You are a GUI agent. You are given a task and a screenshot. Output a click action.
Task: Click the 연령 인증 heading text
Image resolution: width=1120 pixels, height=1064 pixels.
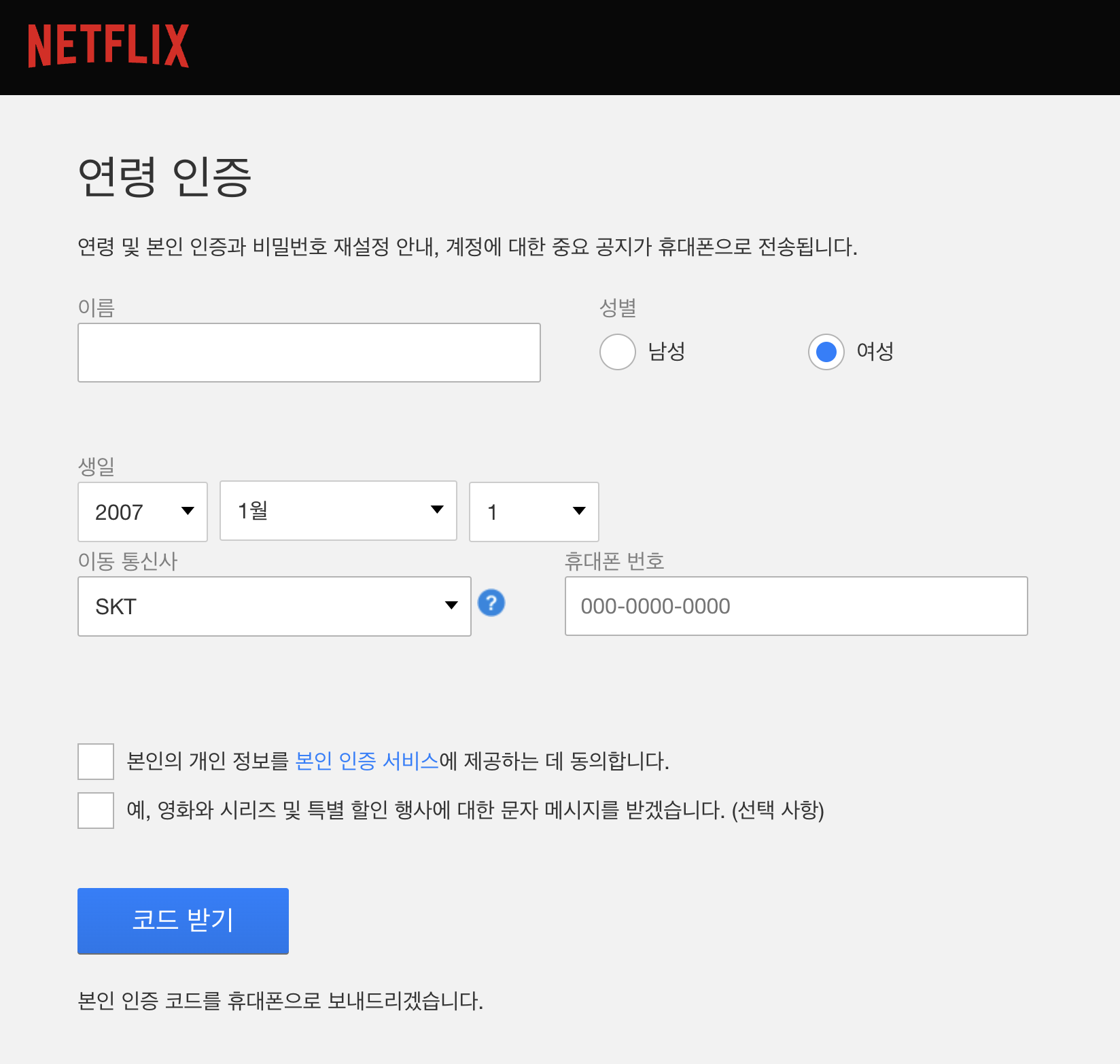(x=165, y=177)
